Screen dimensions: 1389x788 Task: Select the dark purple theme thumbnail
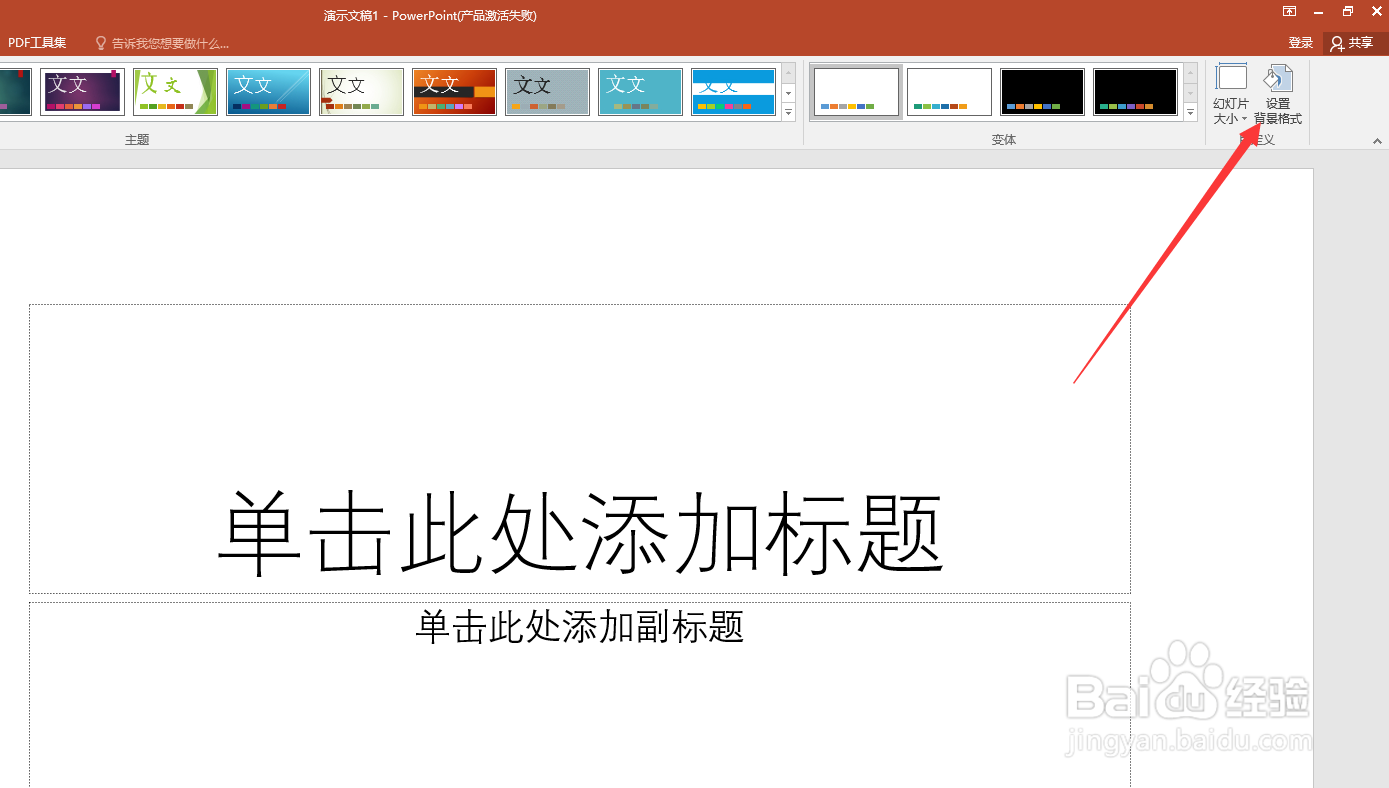click(81, 91)
